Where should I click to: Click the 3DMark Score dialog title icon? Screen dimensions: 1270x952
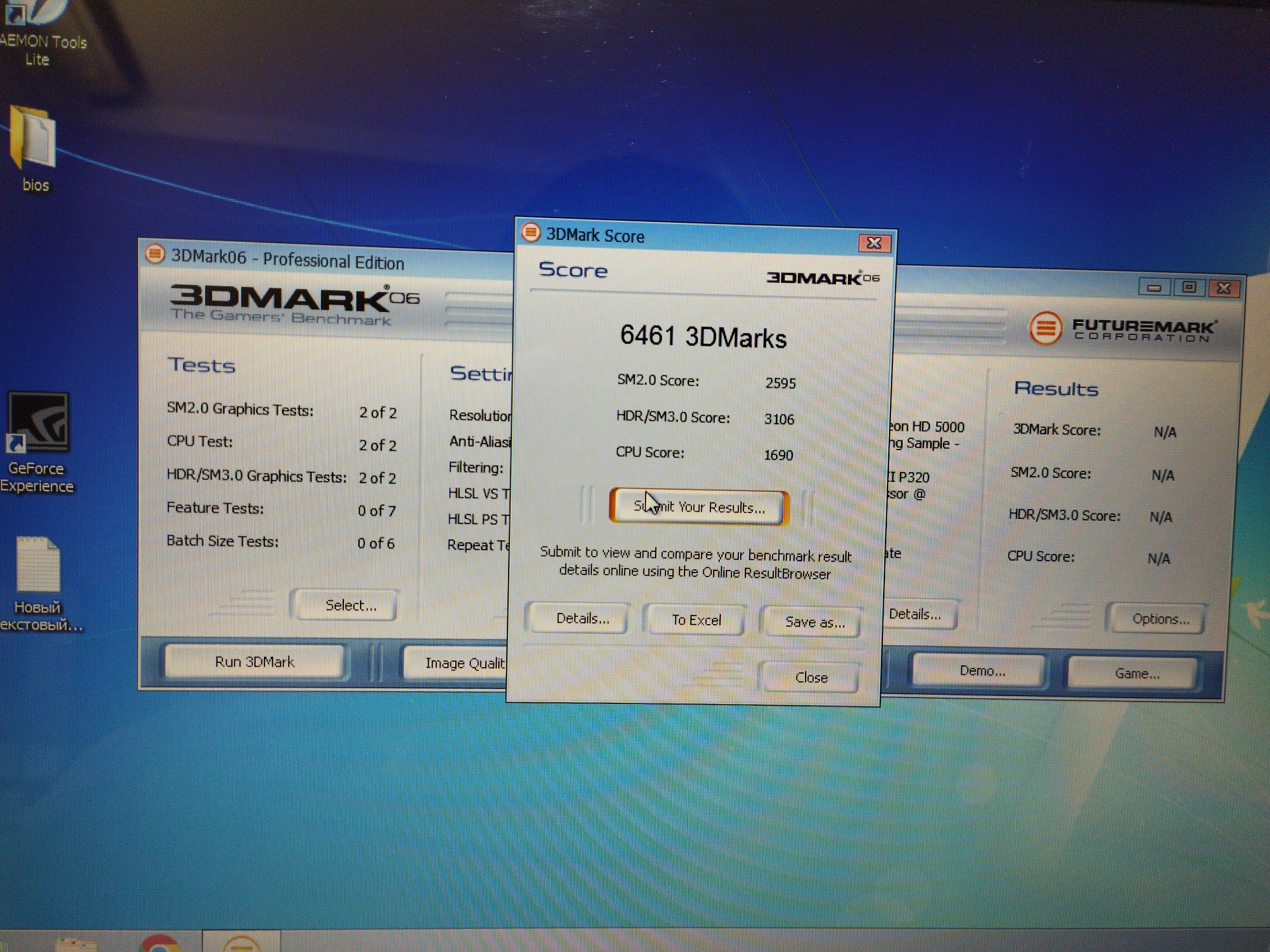coord(530,233)
